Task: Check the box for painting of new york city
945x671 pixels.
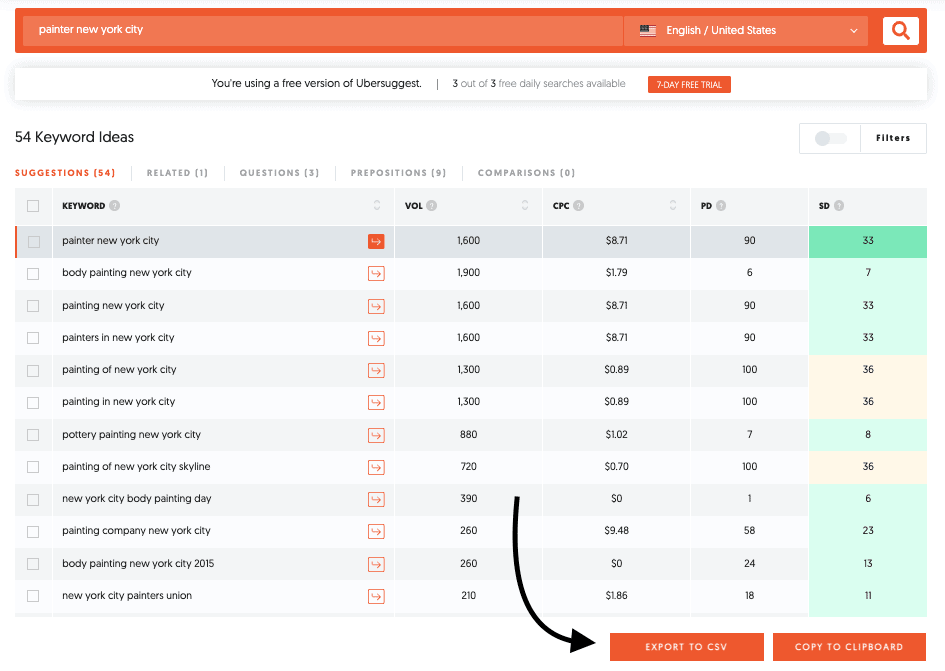Action: [33, 371]
